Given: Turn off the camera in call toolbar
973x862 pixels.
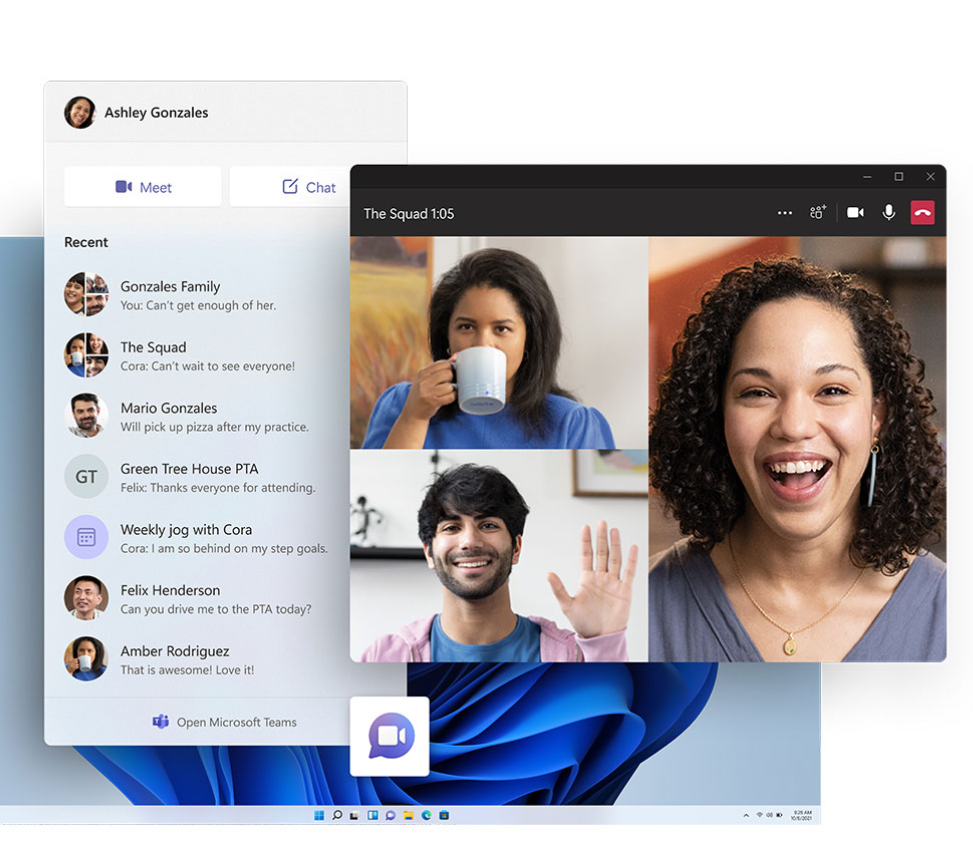Looking at the screenshot, I should (855, 213).
